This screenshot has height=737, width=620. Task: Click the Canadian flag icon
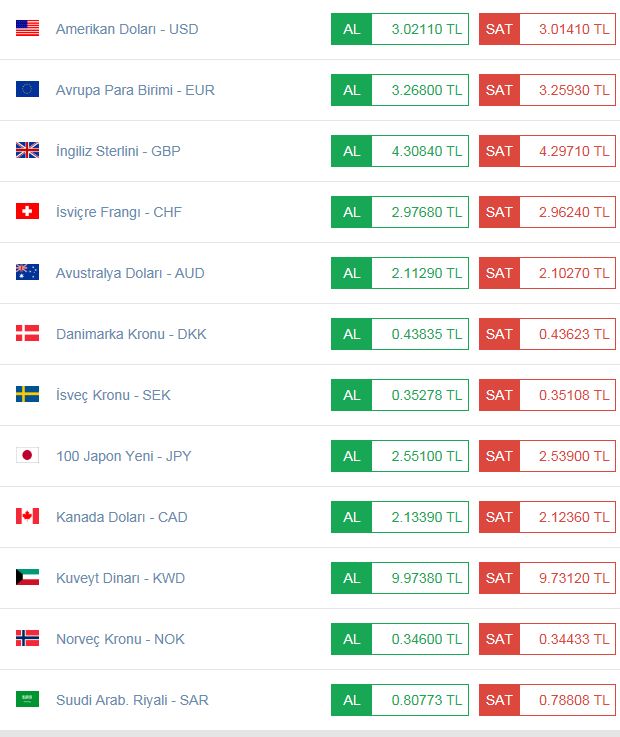(27, 516)
